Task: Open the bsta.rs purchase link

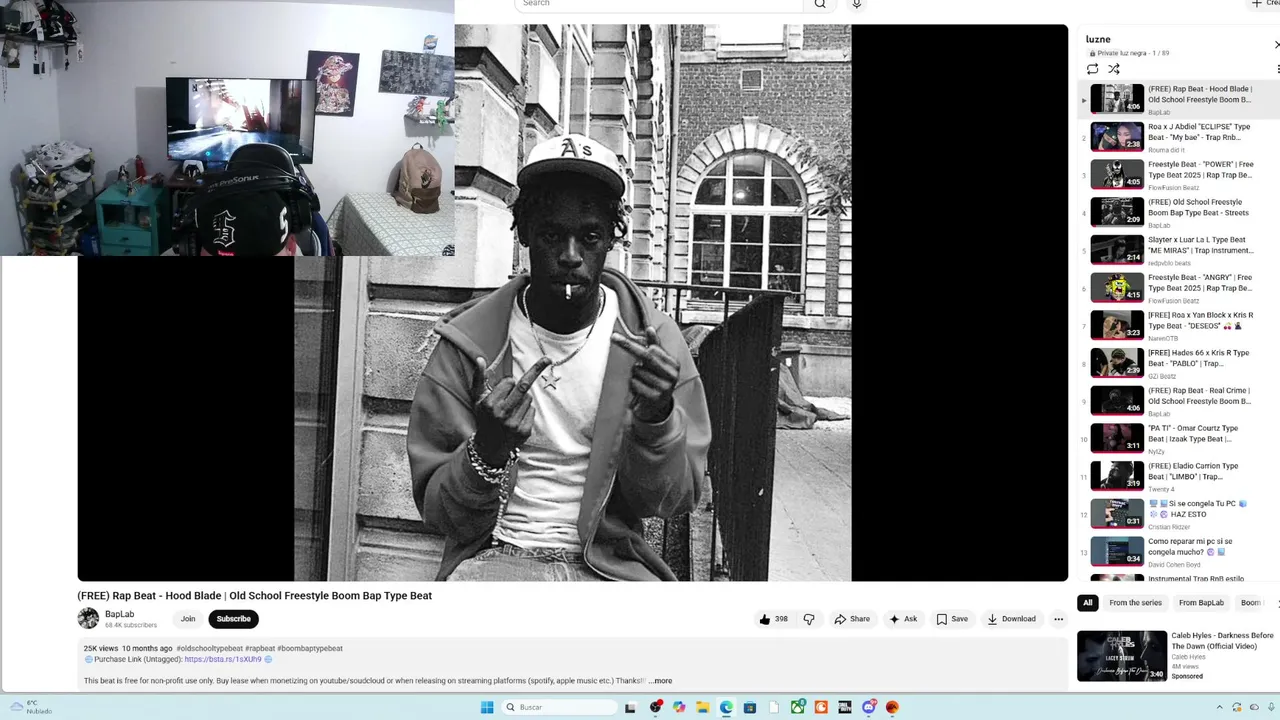Action: (223, 660)
